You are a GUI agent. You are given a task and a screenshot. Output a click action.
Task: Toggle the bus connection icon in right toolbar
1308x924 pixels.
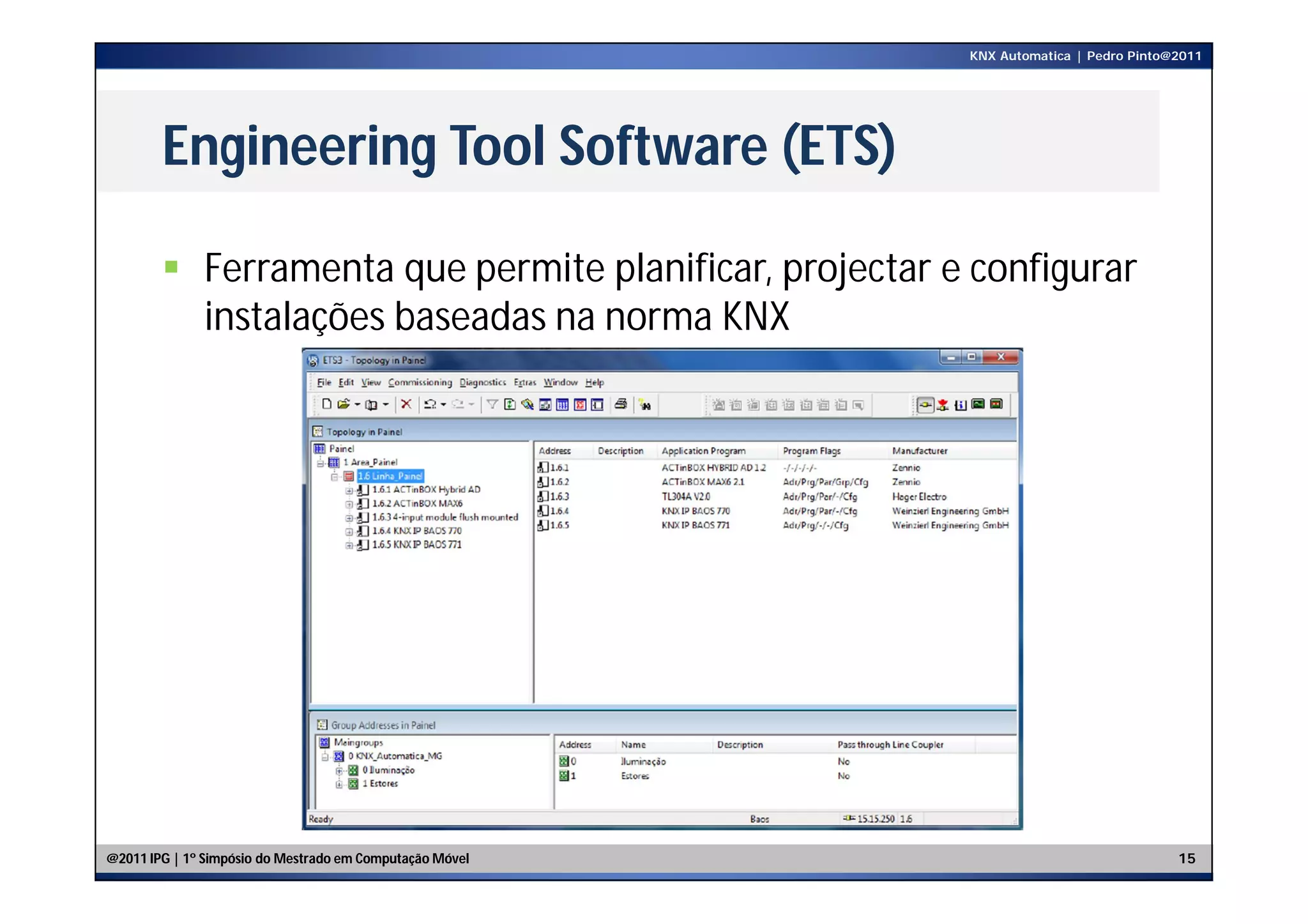[x=925, y=405]
